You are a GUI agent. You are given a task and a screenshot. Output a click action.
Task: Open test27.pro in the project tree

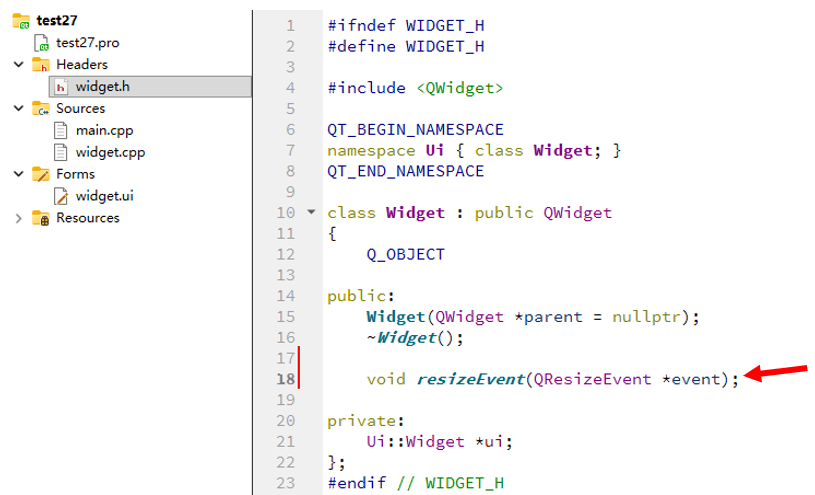(x=88, y=43)
